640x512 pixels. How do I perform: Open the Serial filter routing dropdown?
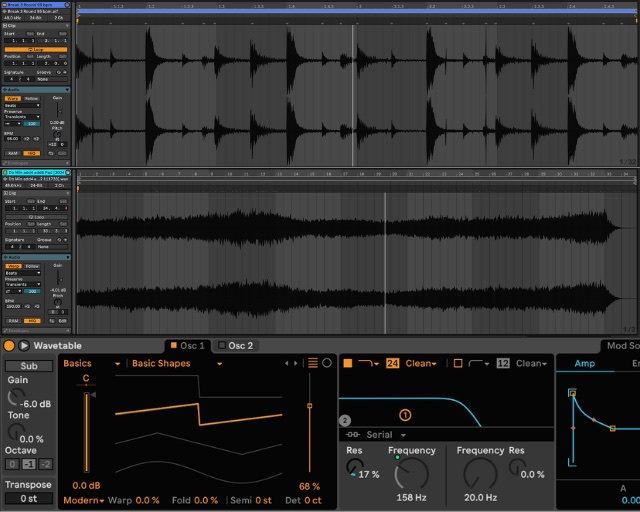click(x=376, y=435)
